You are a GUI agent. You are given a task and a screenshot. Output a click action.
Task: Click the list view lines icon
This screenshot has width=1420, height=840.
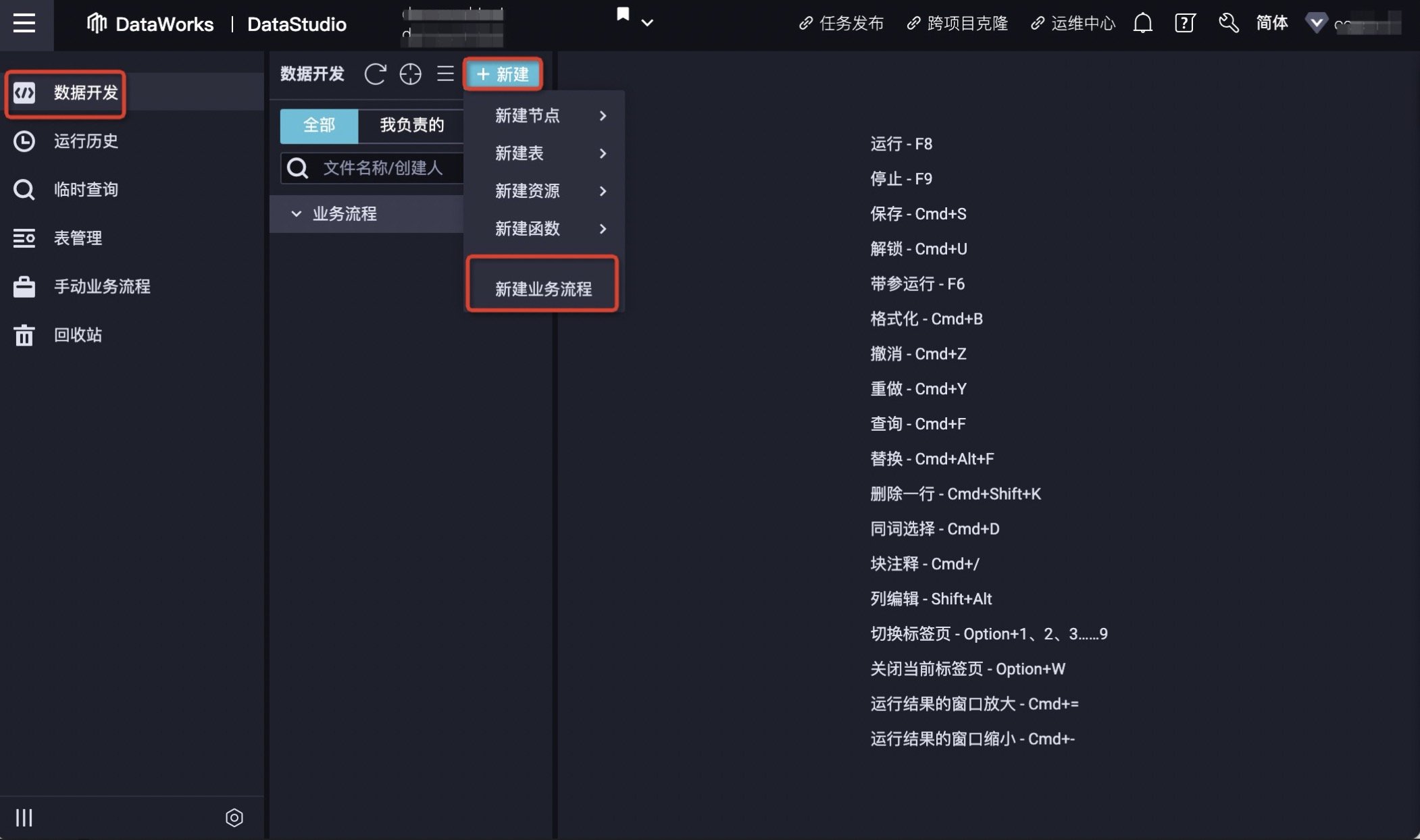(445, 74)
